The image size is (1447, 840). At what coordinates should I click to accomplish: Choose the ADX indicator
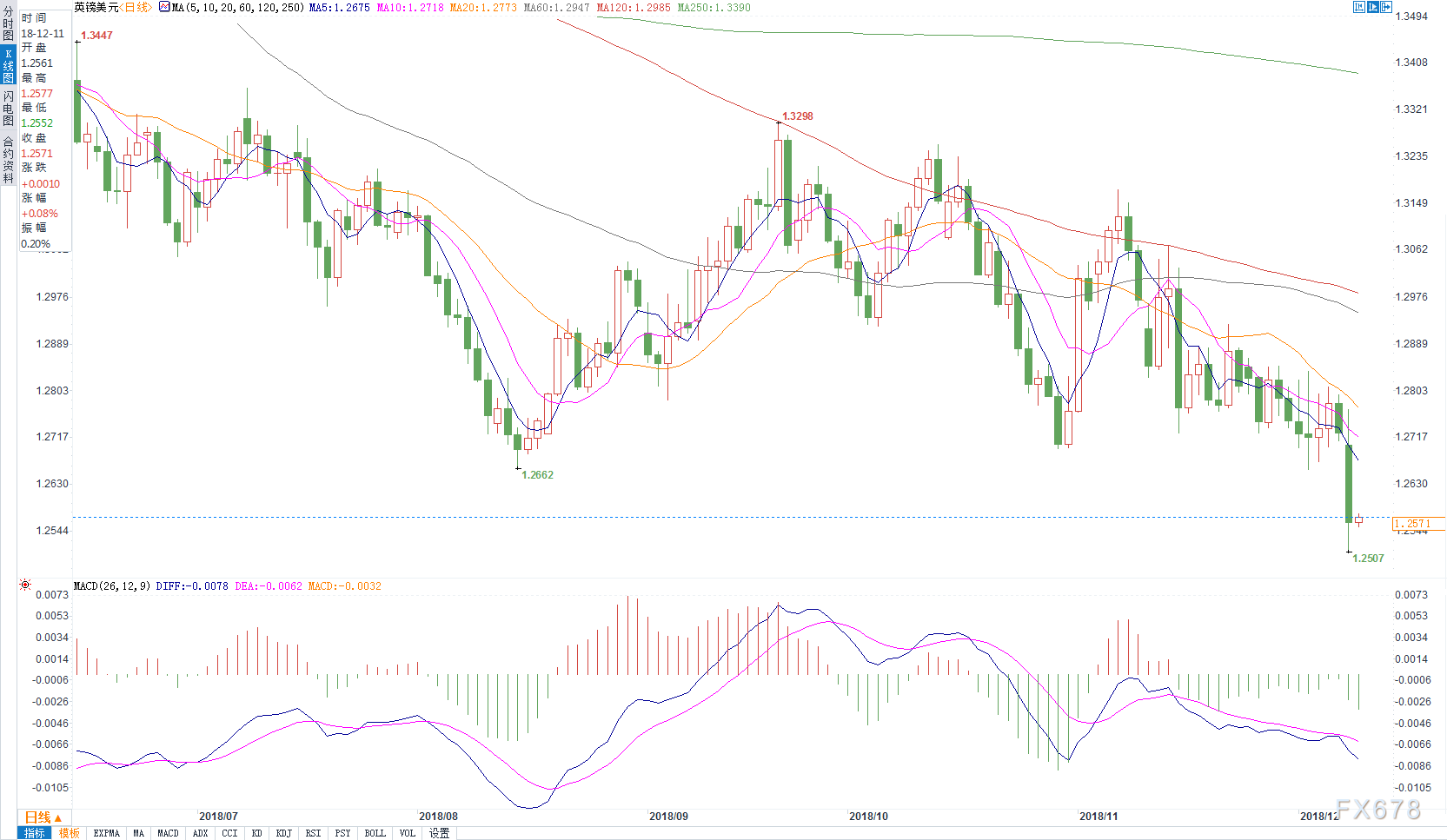(200, 833)
